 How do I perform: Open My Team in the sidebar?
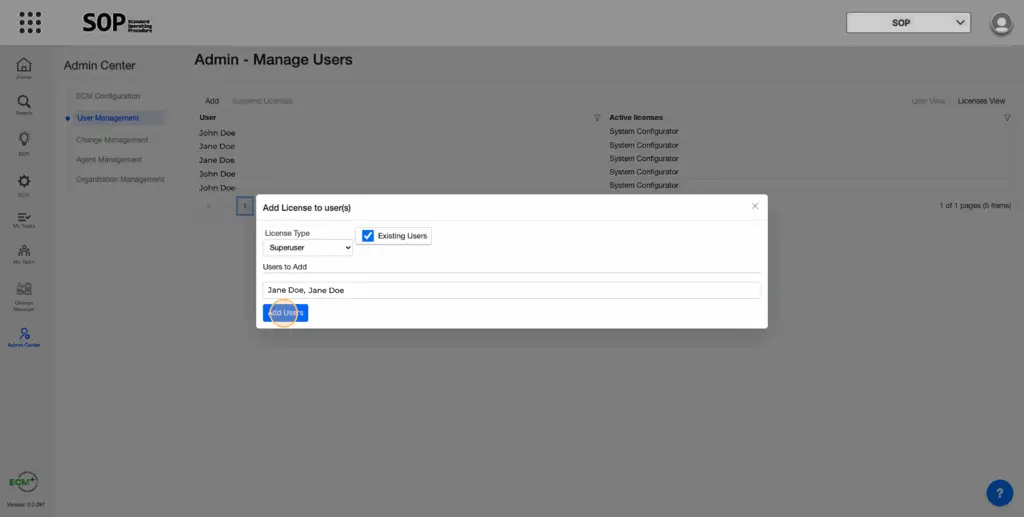23,253
